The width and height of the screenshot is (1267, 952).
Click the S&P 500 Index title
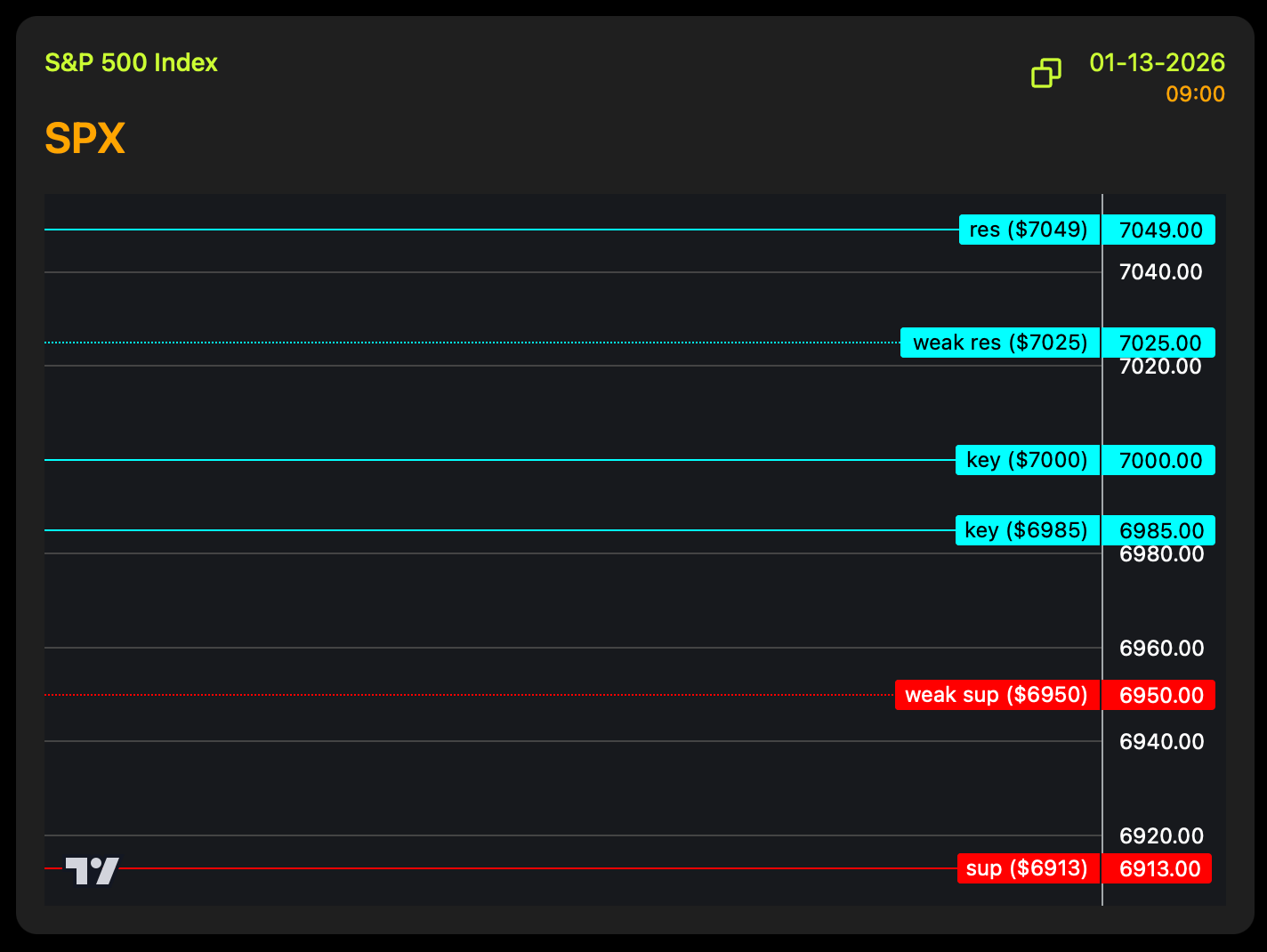click(x=131, y=63)
